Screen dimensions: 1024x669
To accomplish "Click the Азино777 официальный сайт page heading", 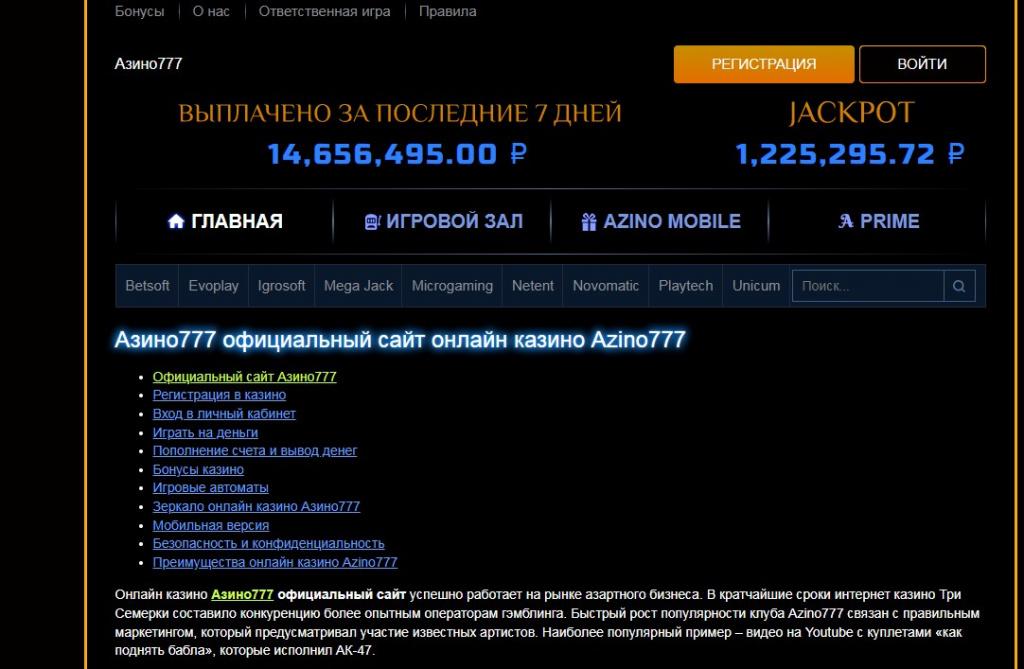I will point(400,340).
